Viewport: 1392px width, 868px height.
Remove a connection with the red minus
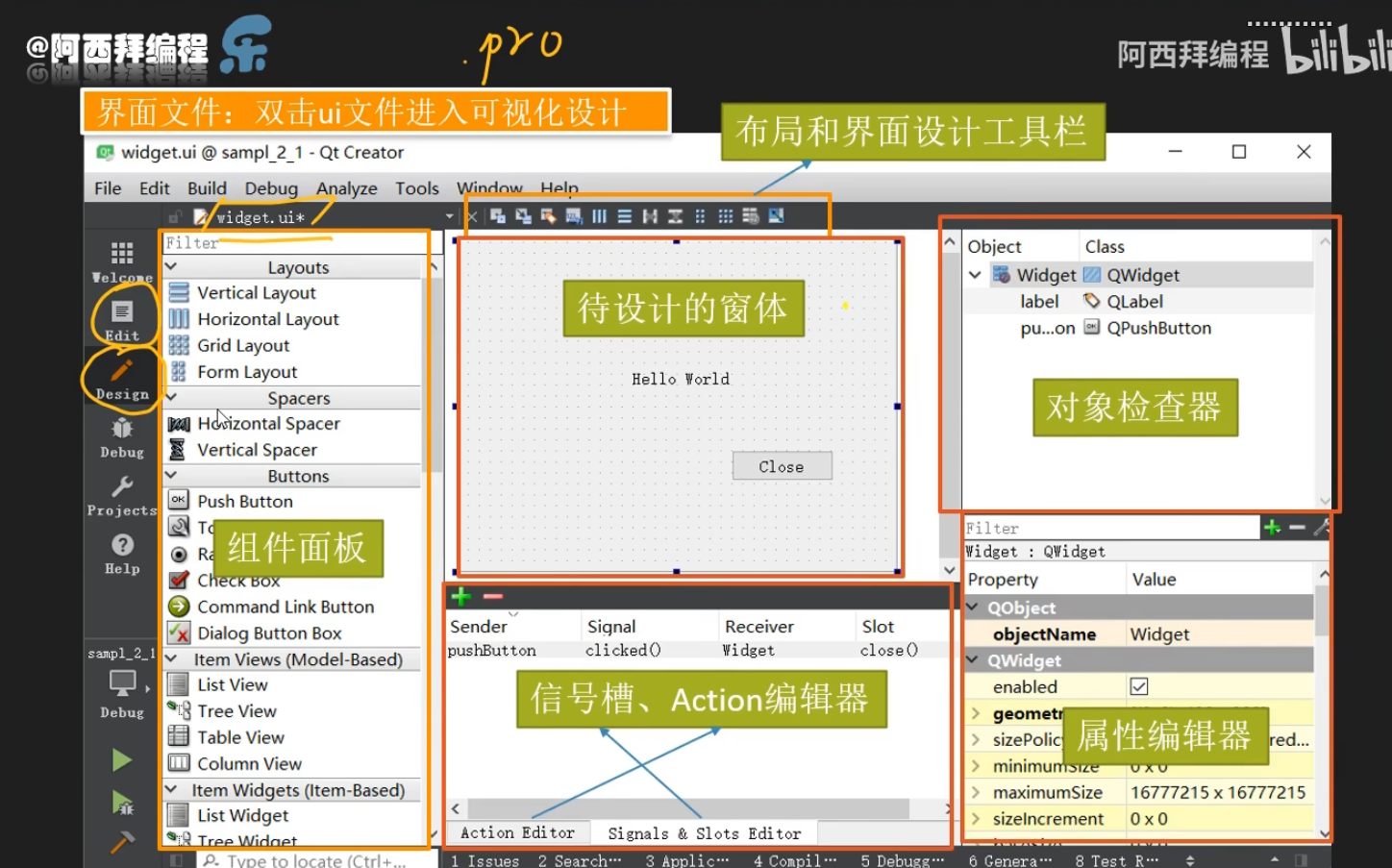(493, 597)
